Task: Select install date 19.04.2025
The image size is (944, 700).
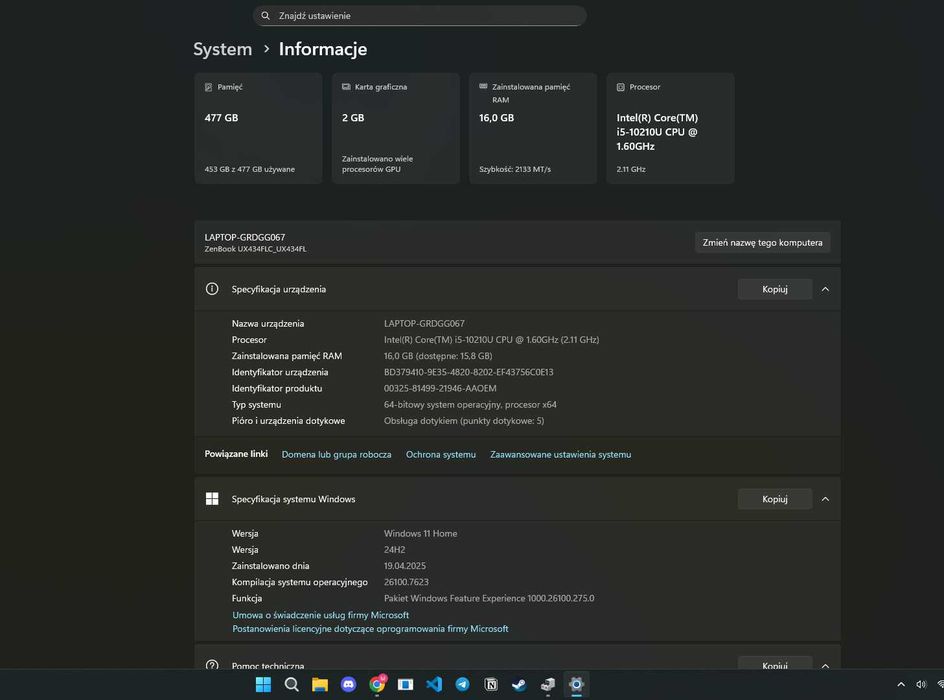Action: click(405, 566)
